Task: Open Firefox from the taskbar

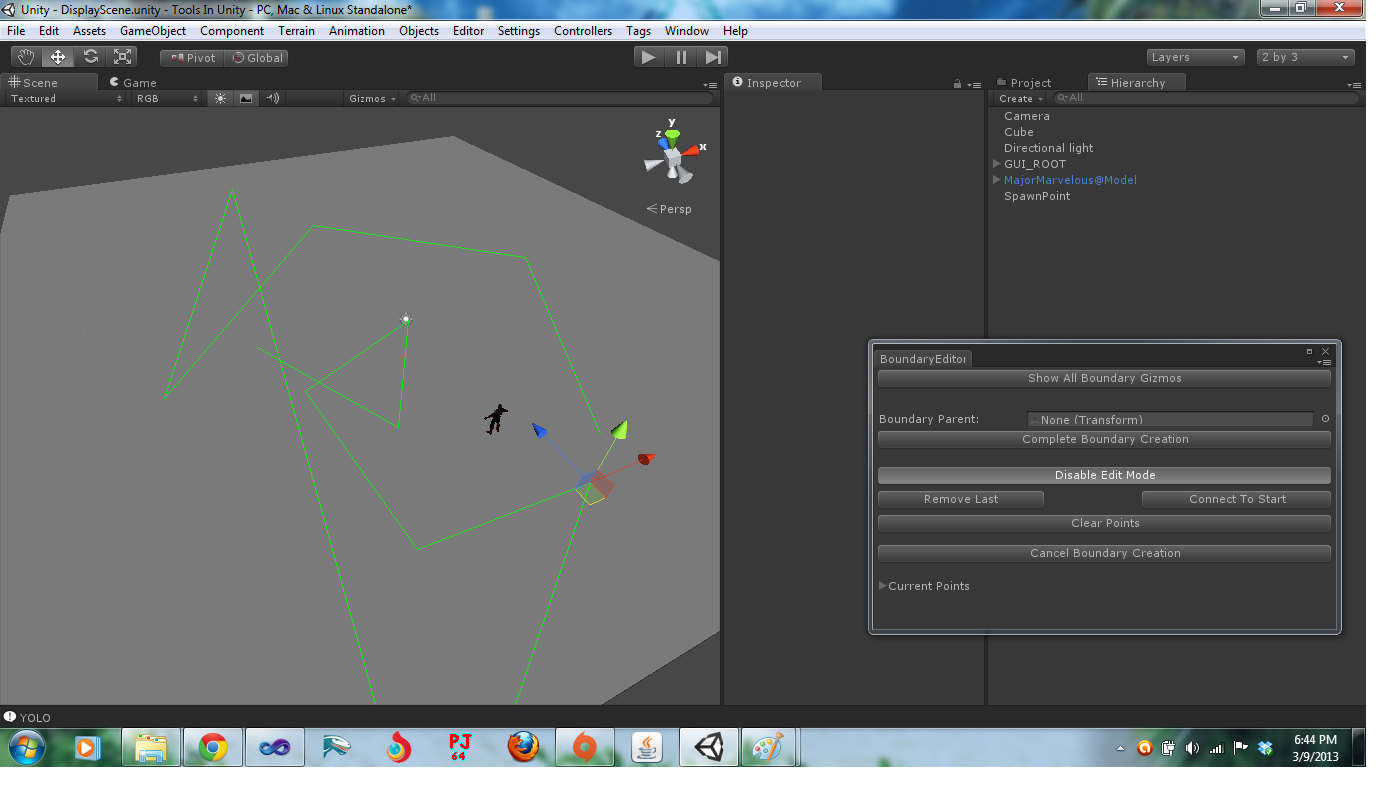Action: click(523, 747)
